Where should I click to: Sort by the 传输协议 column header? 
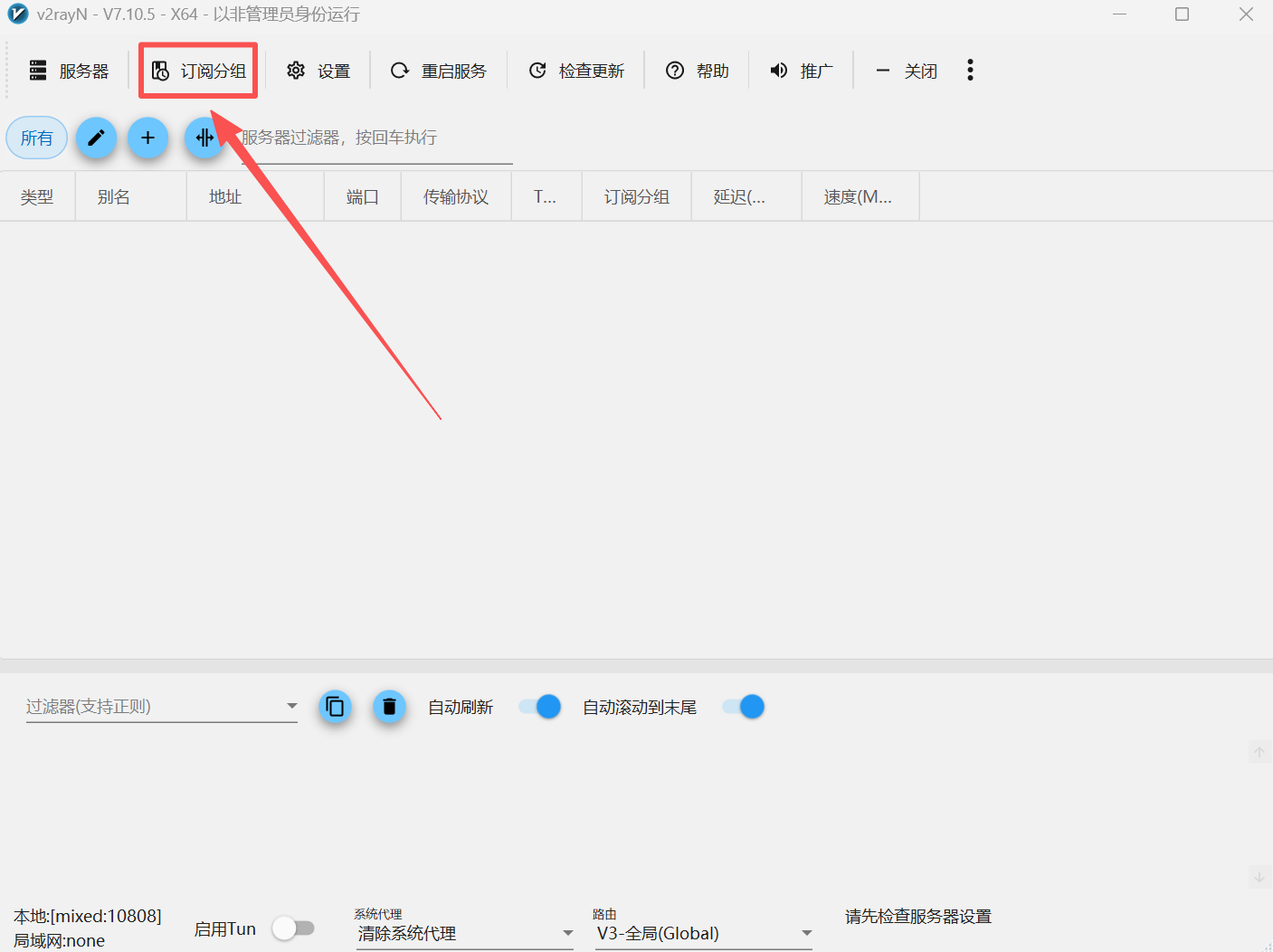click(456, 196)
